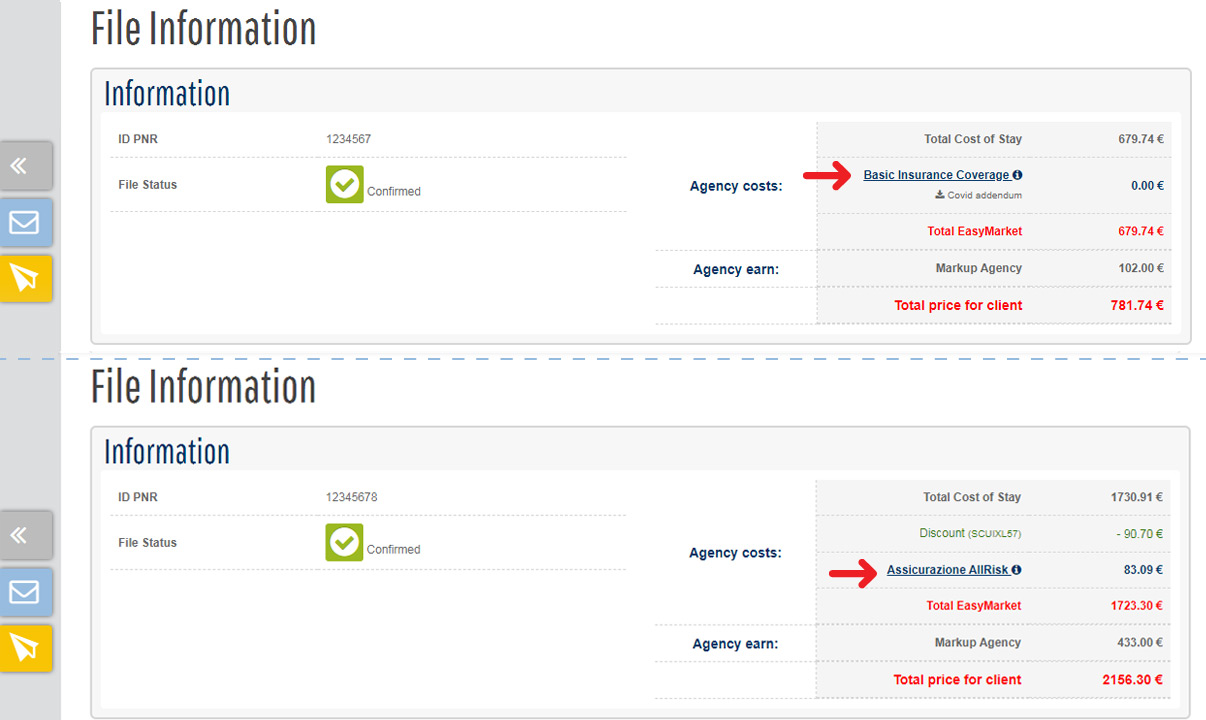Click the mail icon beside PNR 1234567
The image size is (1206, 720).
[24, 222]
